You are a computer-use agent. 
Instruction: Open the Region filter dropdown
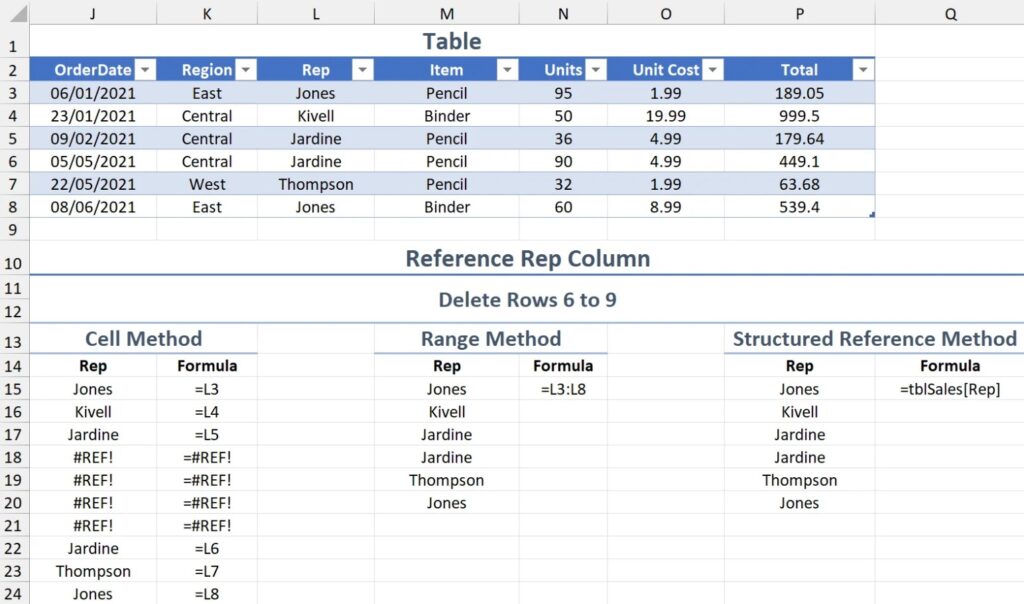click(x=246, y=69)
